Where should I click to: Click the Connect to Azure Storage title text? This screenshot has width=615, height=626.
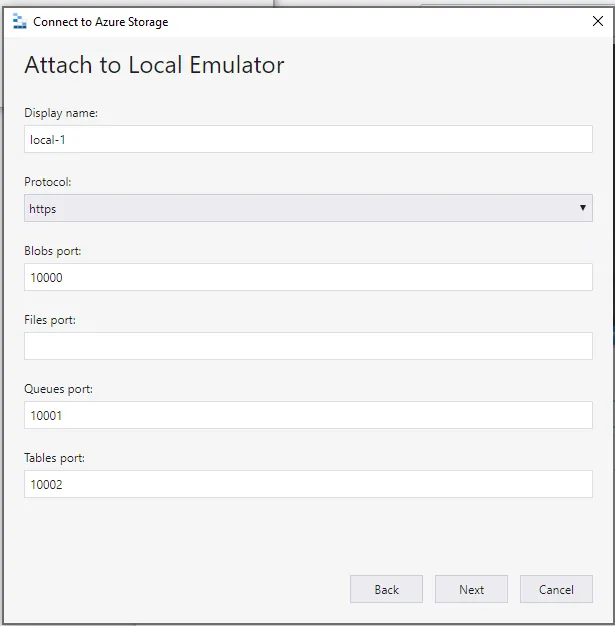[x=101, y=22]
